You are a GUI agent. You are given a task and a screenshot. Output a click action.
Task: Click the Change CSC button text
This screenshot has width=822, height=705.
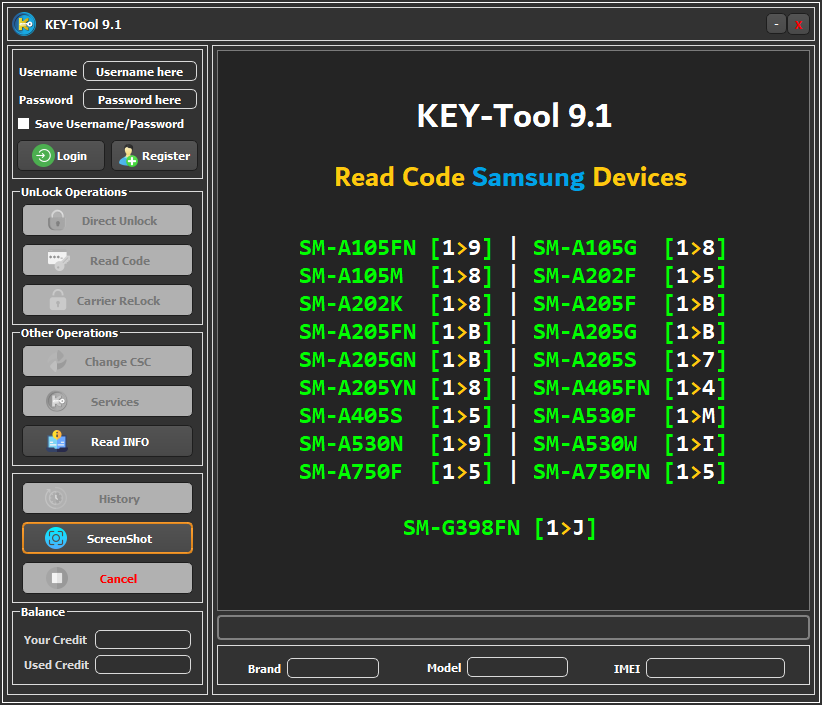click(118, 362)
